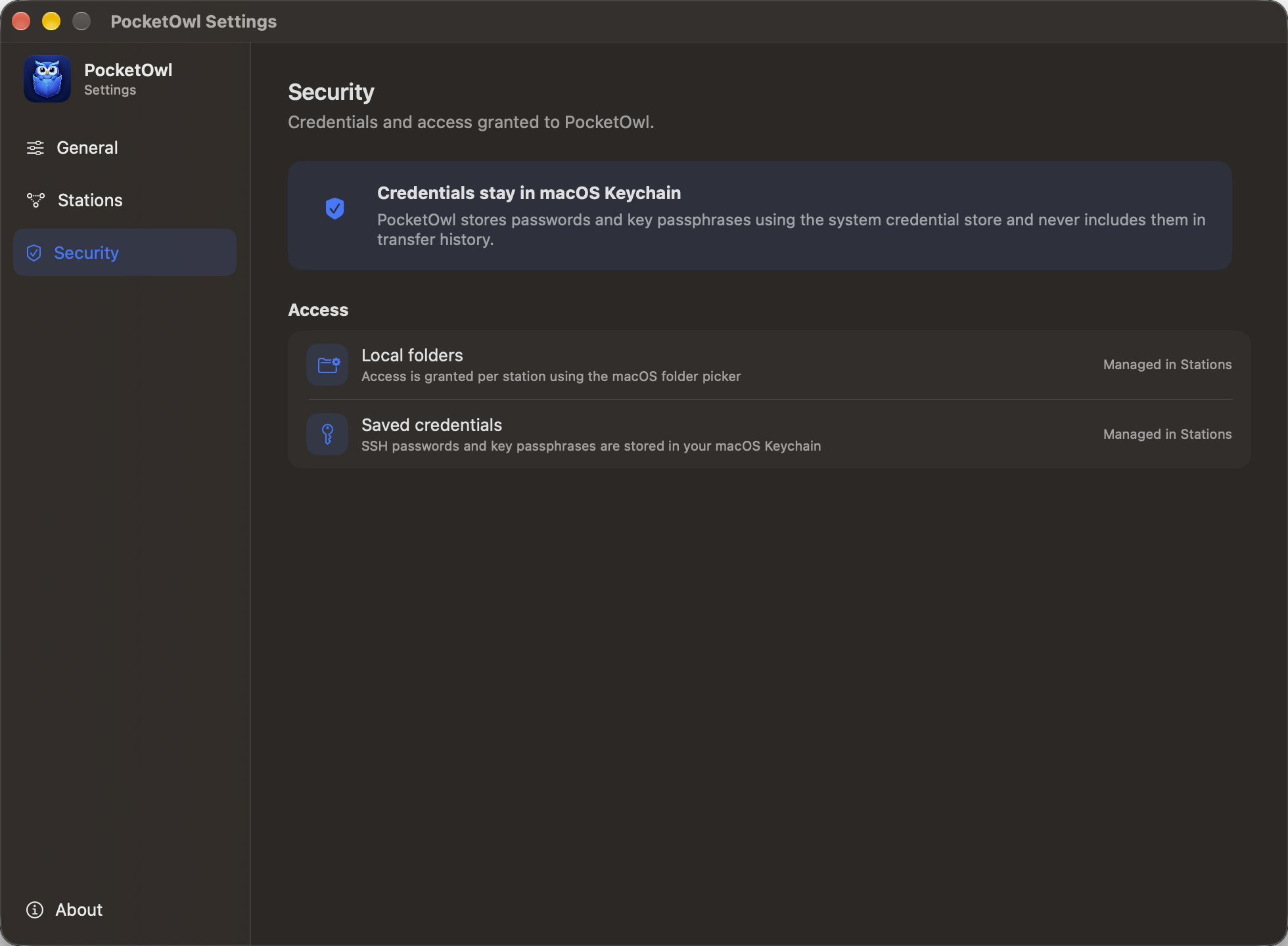Click the Security shield icon in sidebar
The height and width of the screenshot is (946, 1288).
tap(34, 253)
